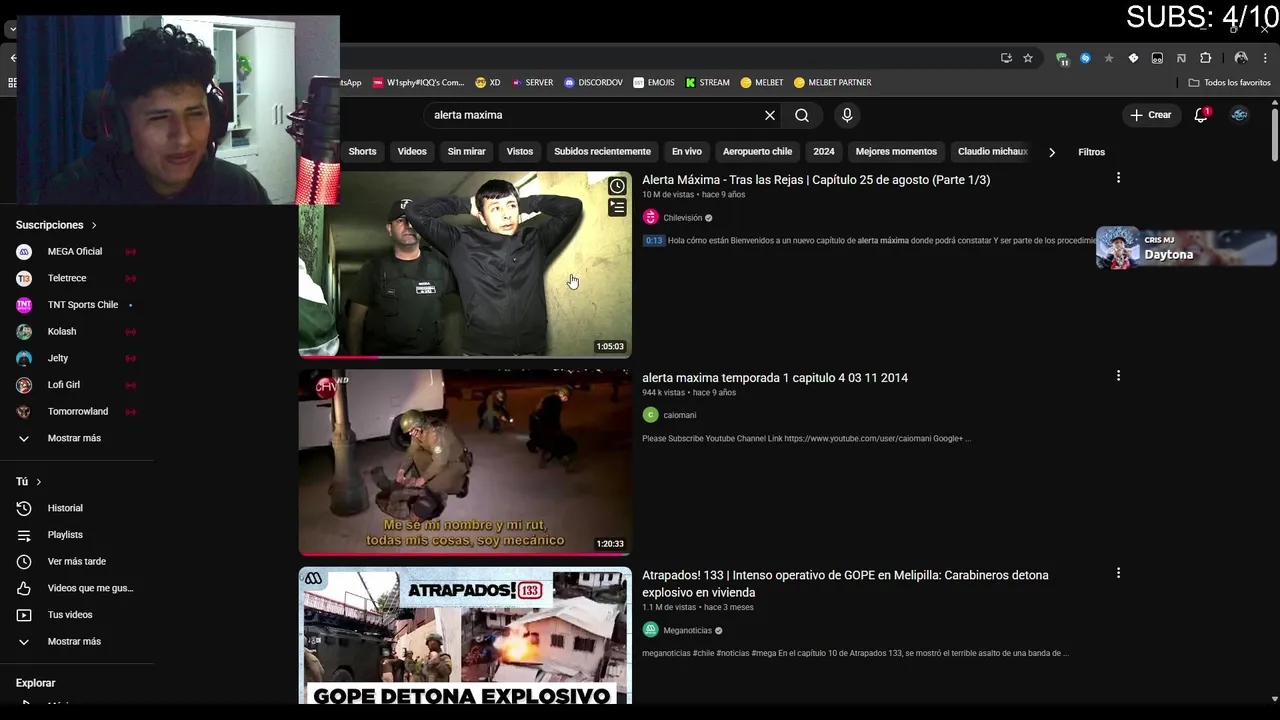This screenshot has height=720, width=1280.
Task: Open the Chrome profile avatar
Action: (1241, 58)
